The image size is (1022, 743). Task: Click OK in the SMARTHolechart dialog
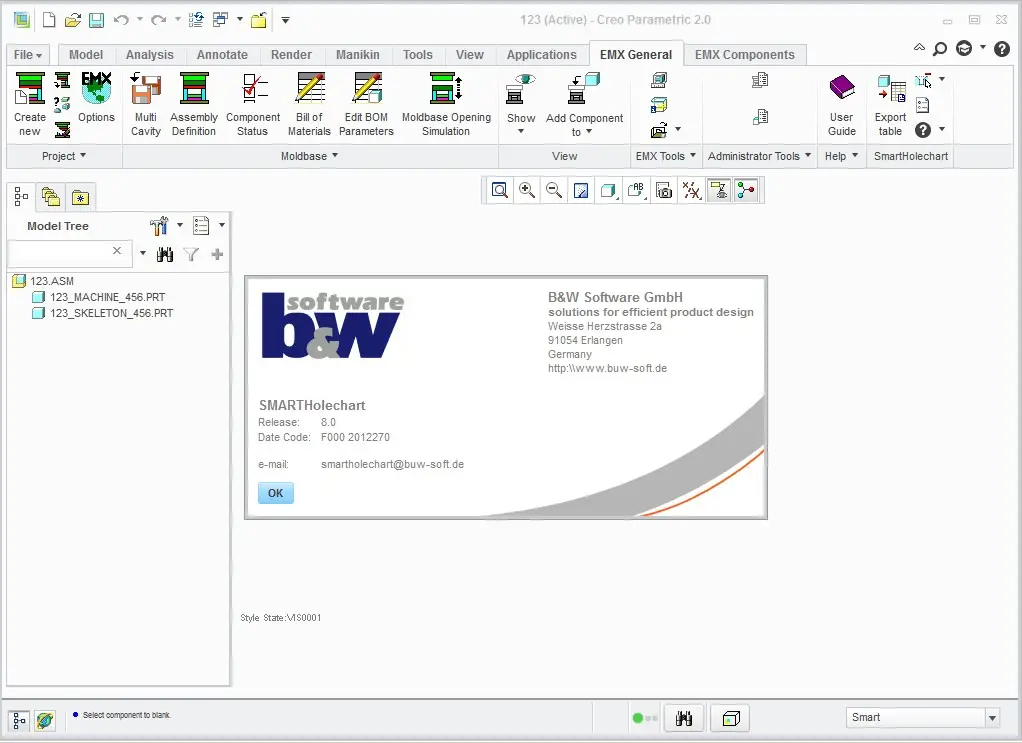click(x=276, y=493)
